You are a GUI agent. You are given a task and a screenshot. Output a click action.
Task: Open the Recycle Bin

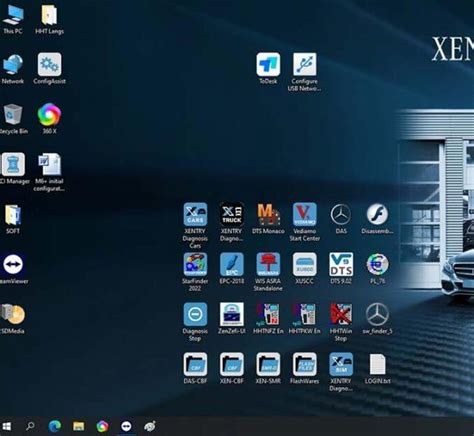tap(13, 119)
